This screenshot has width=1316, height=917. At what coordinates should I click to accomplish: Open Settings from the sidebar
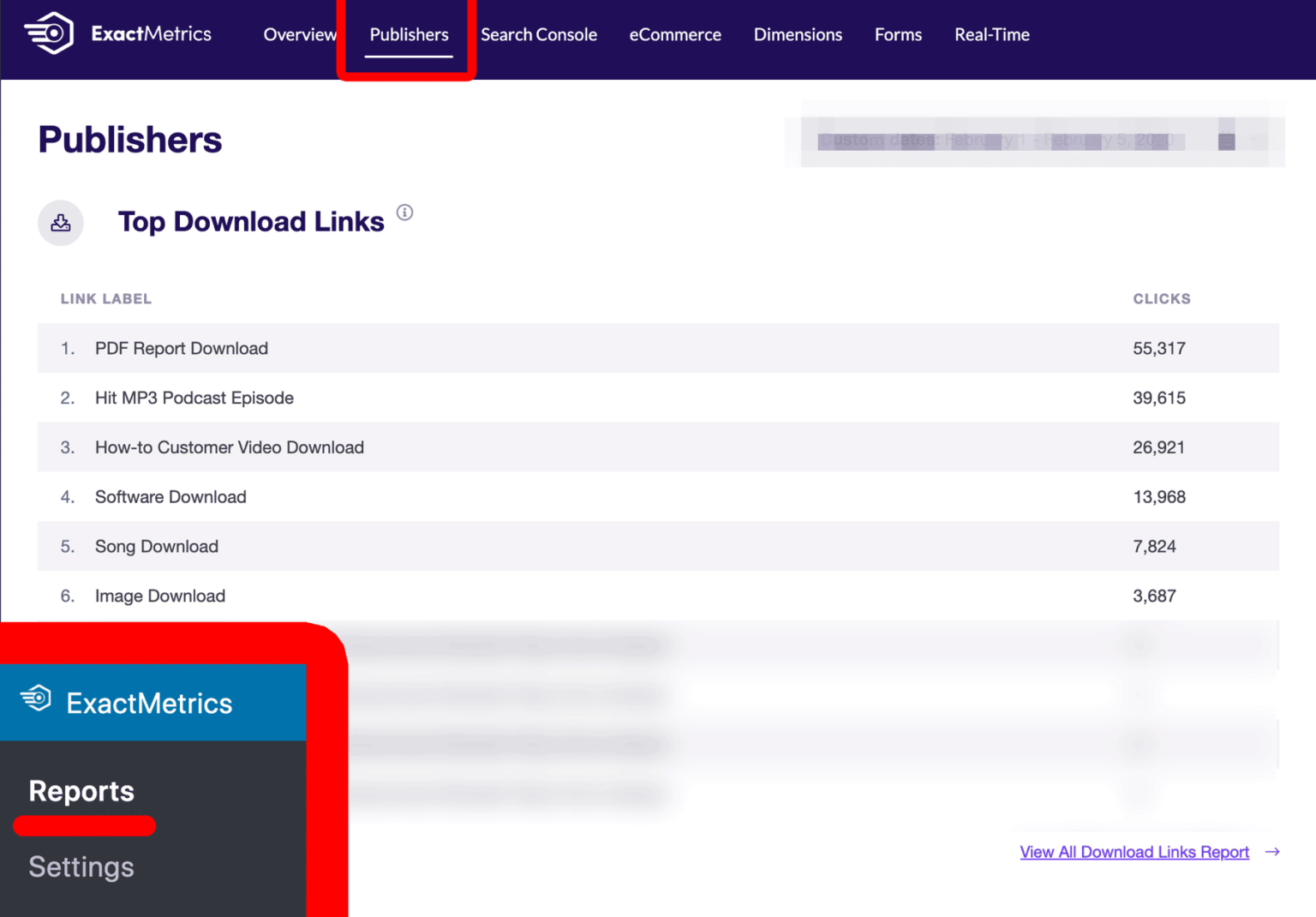pyautogui.click(x=81, y=866)
